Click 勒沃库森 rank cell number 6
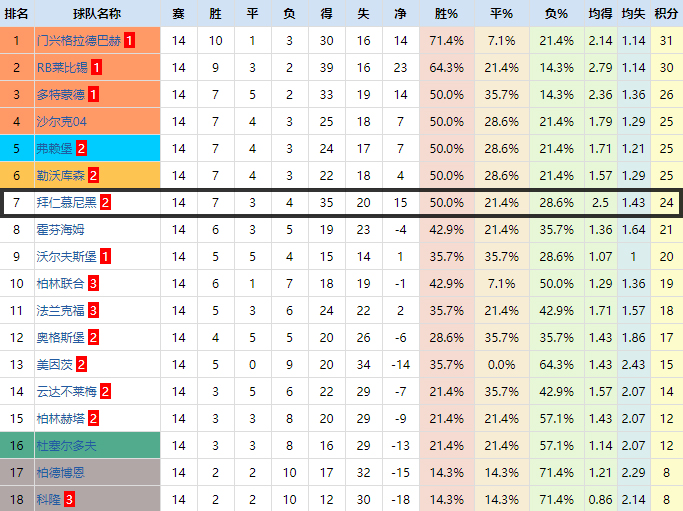The width and height of the screenshot is (683, 511). coord(17,176)
